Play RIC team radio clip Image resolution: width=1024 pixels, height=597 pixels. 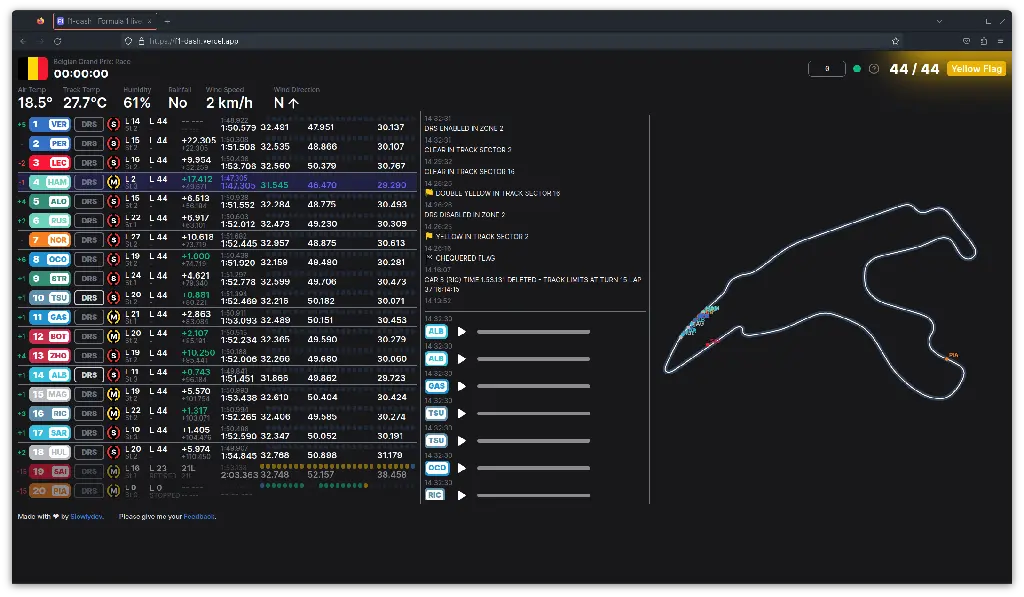click(x=462, y=495)
